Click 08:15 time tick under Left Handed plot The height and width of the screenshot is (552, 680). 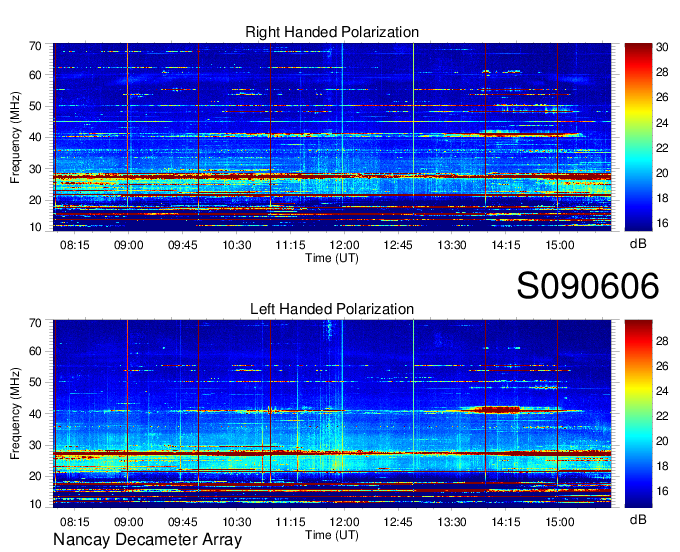pyautogui.click(x=75, y=522)
